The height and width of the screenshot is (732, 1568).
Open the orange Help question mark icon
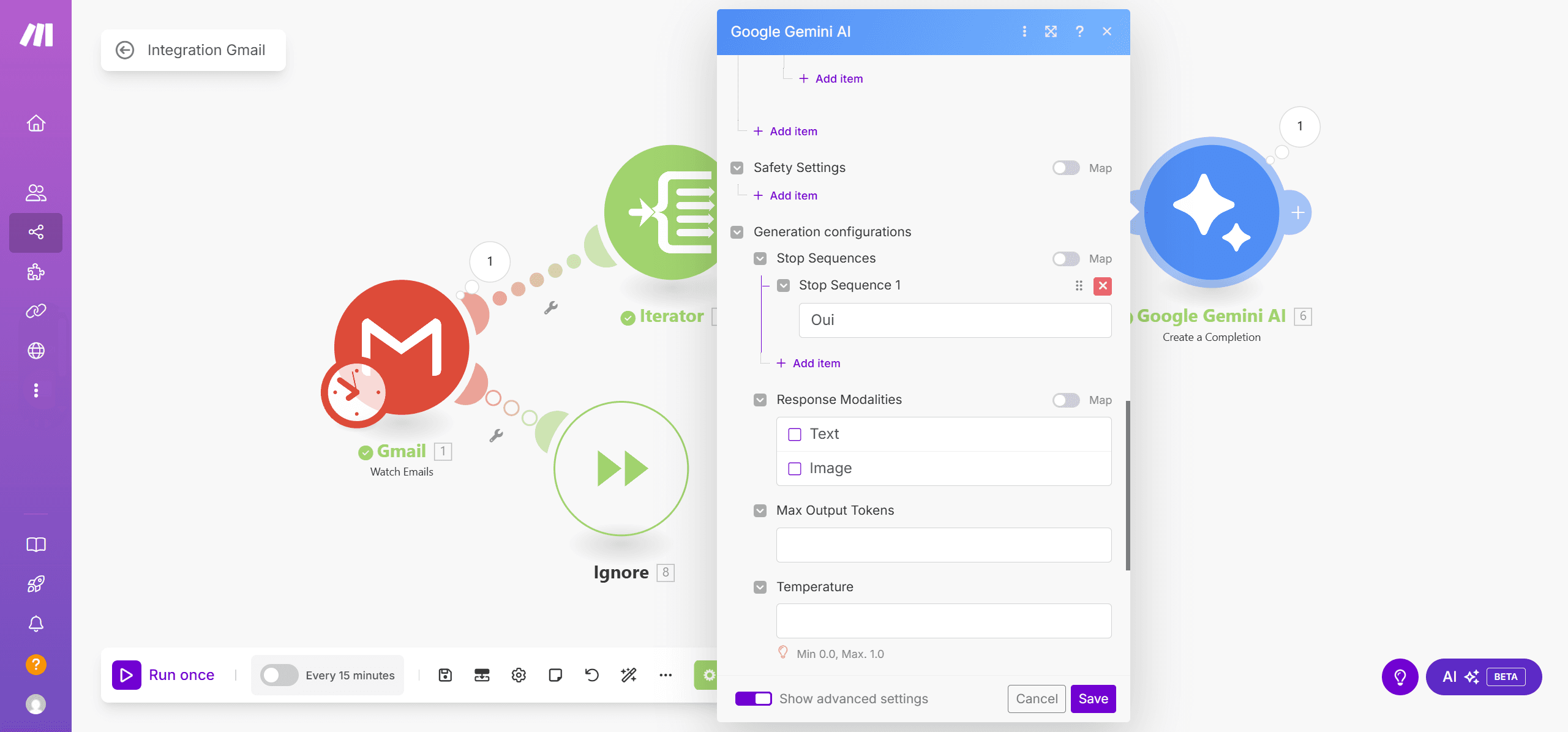36,664
